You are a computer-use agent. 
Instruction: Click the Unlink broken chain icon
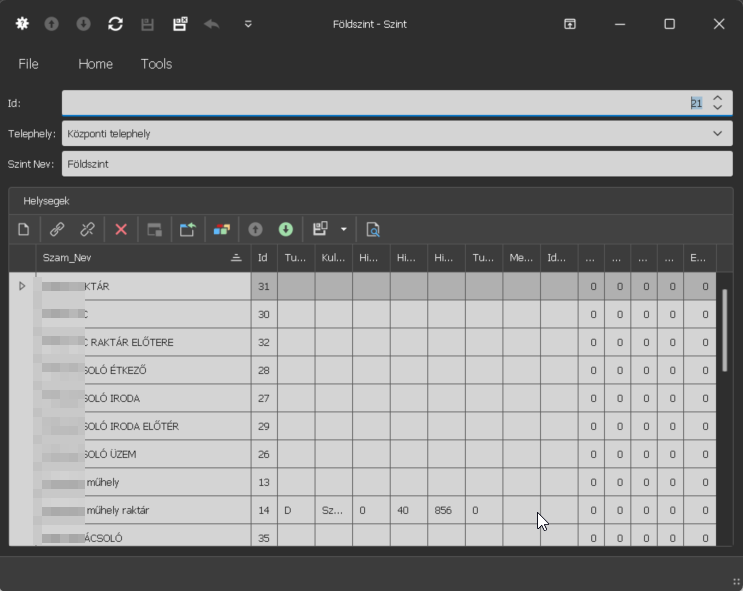(87, 229)
